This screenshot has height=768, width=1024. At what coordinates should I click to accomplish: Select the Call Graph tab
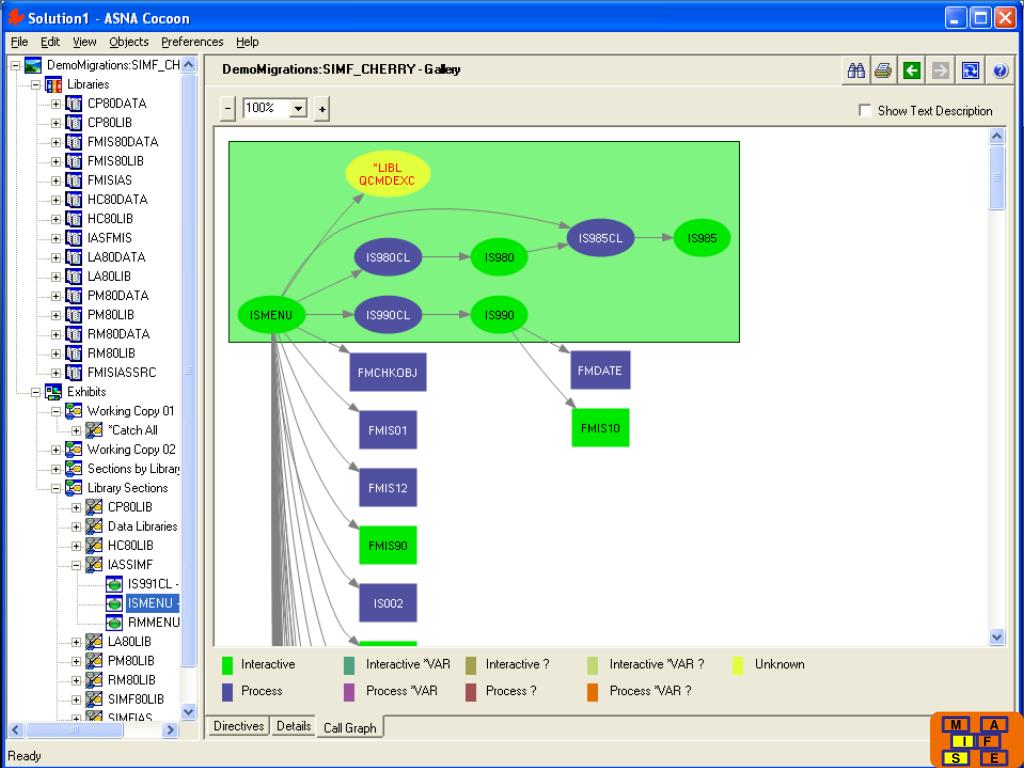(x=350, y=728)
